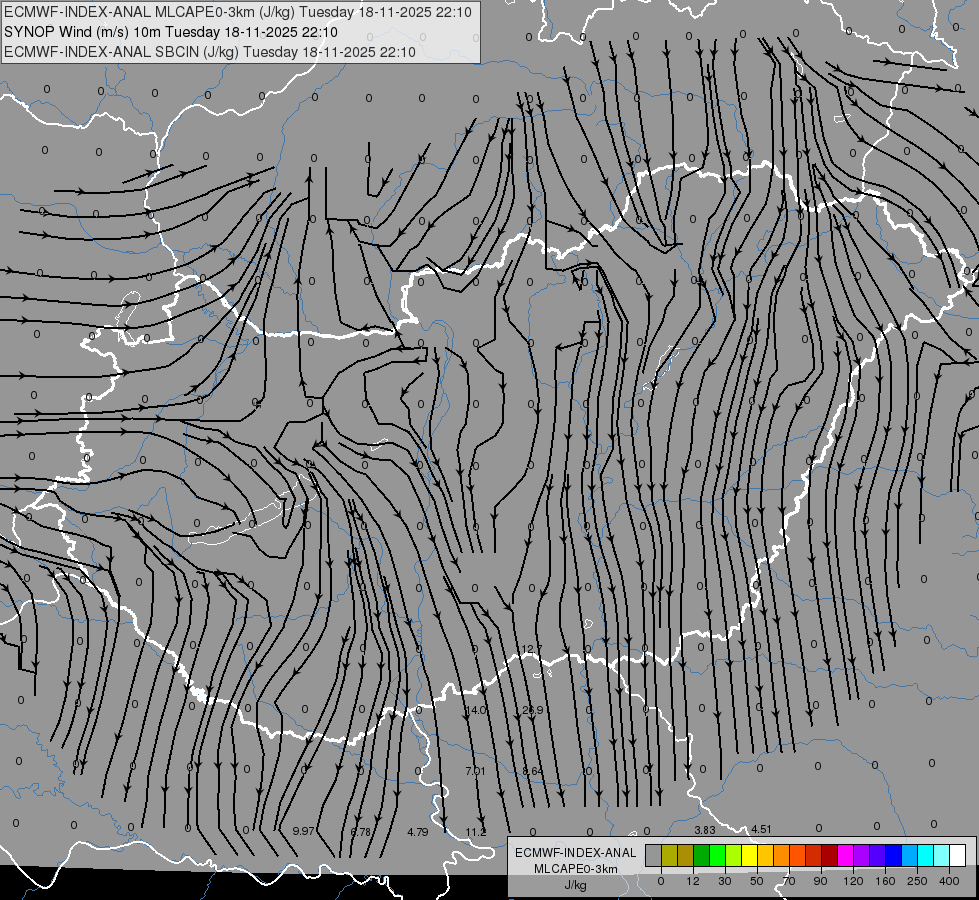Click the '7.01' value on the map
Viewport: 979px width, 900px height.
[x=476, y=771]
